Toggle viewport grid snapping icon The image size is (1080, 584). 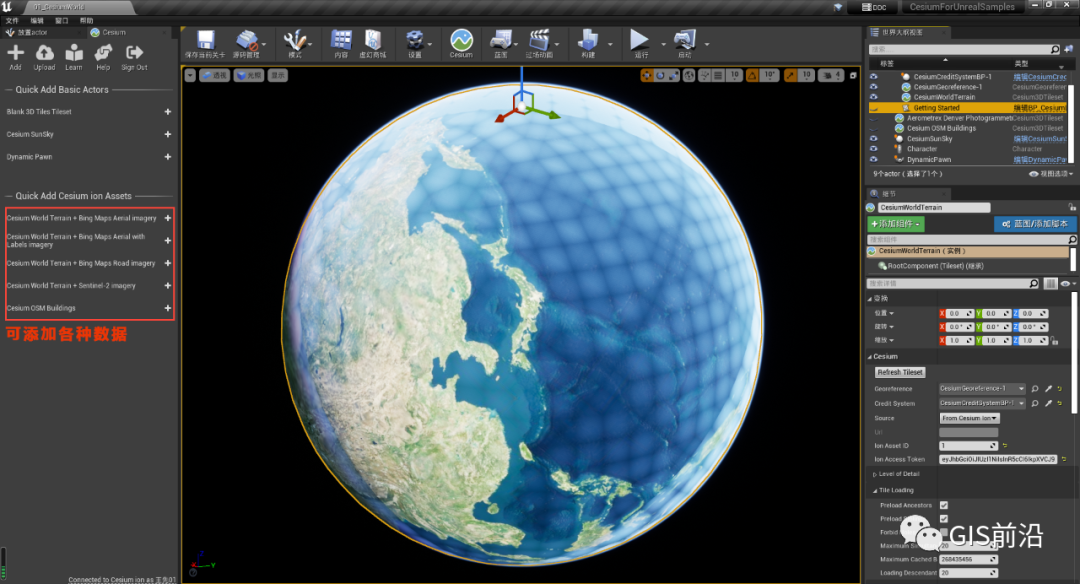[718, 76]
